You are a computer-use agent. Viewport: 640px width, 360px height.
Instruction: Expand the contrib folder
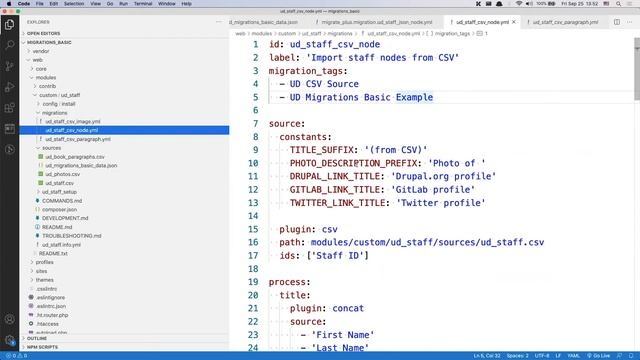pyautogui.click(x=47, y=87)
